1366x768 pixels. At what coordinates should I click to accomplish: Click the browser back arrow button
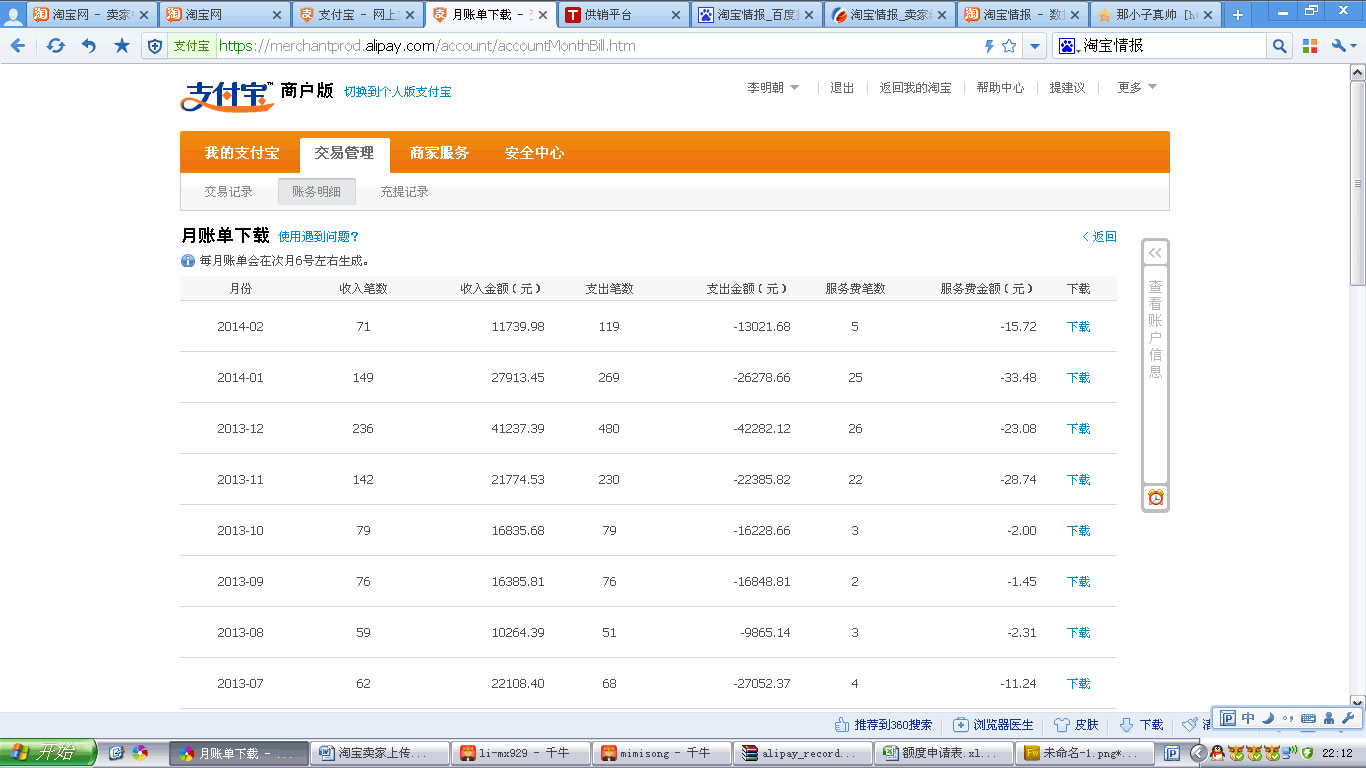(18, 46)
